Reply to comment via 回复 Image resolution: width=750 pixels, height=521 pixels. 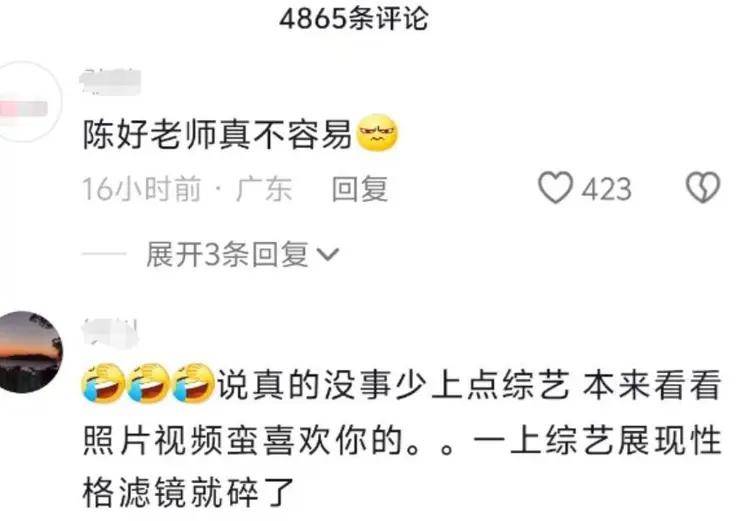tap(360, 188)
